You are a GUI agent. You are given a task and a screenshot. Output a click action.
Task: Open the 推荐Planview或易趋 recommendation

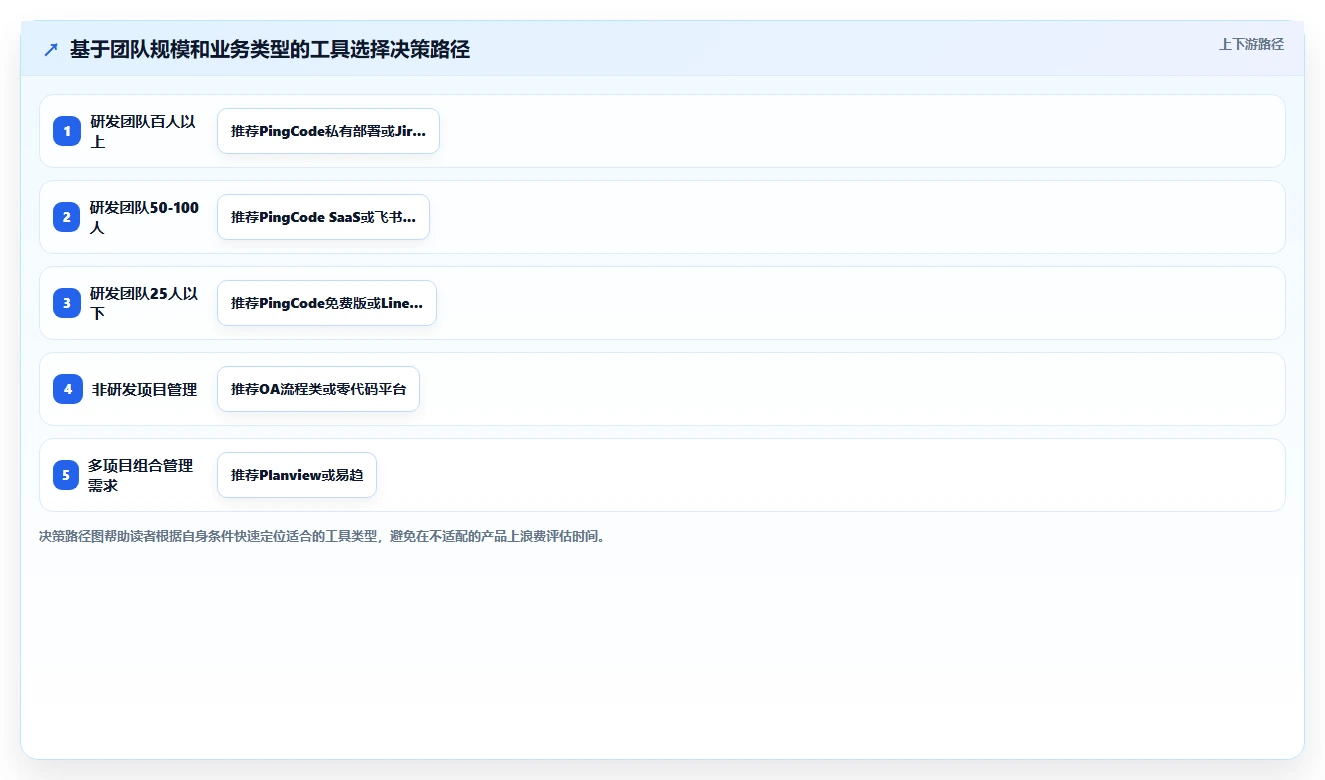pos(297,475)
